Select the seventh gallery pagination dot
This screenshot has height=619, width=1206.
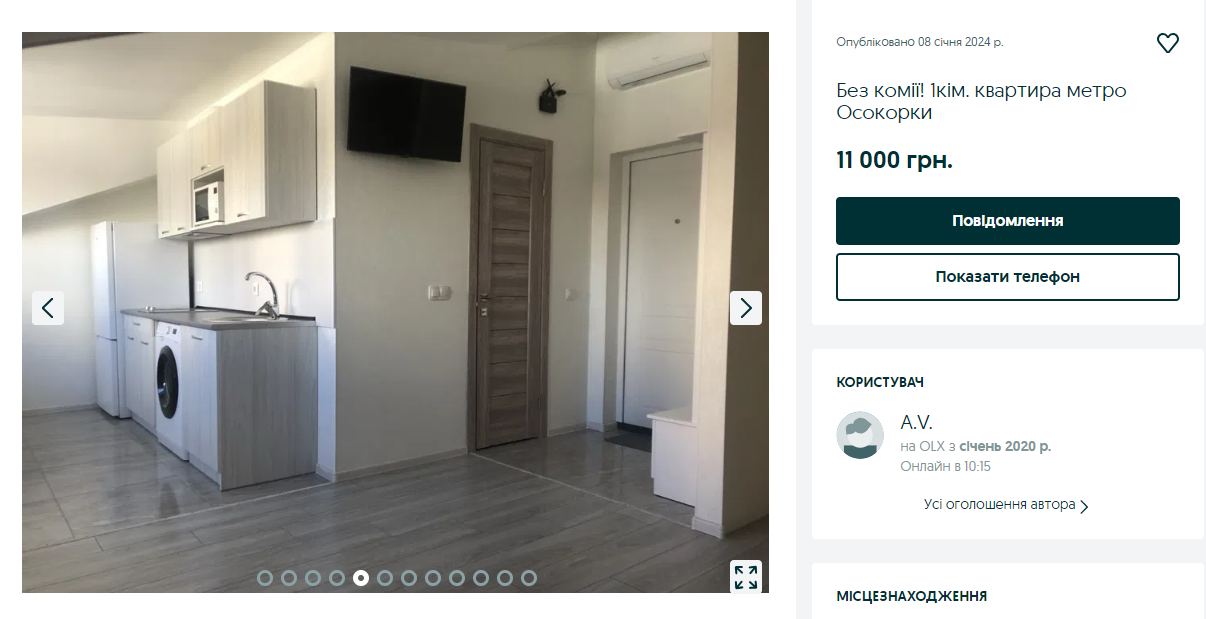(409, 578)
